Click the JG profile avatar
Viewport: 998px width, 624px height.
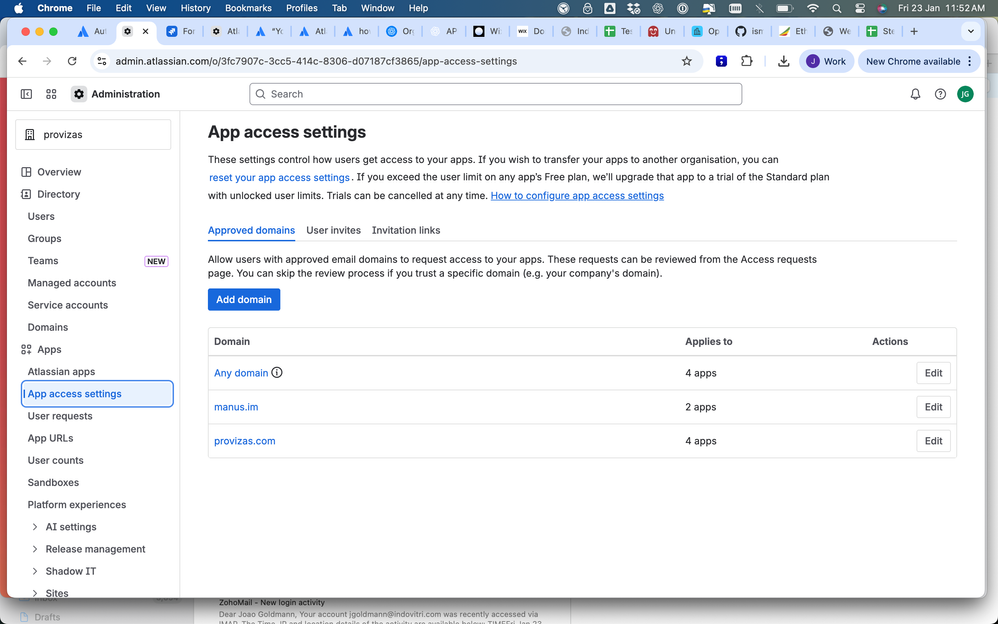coord(965,93)
